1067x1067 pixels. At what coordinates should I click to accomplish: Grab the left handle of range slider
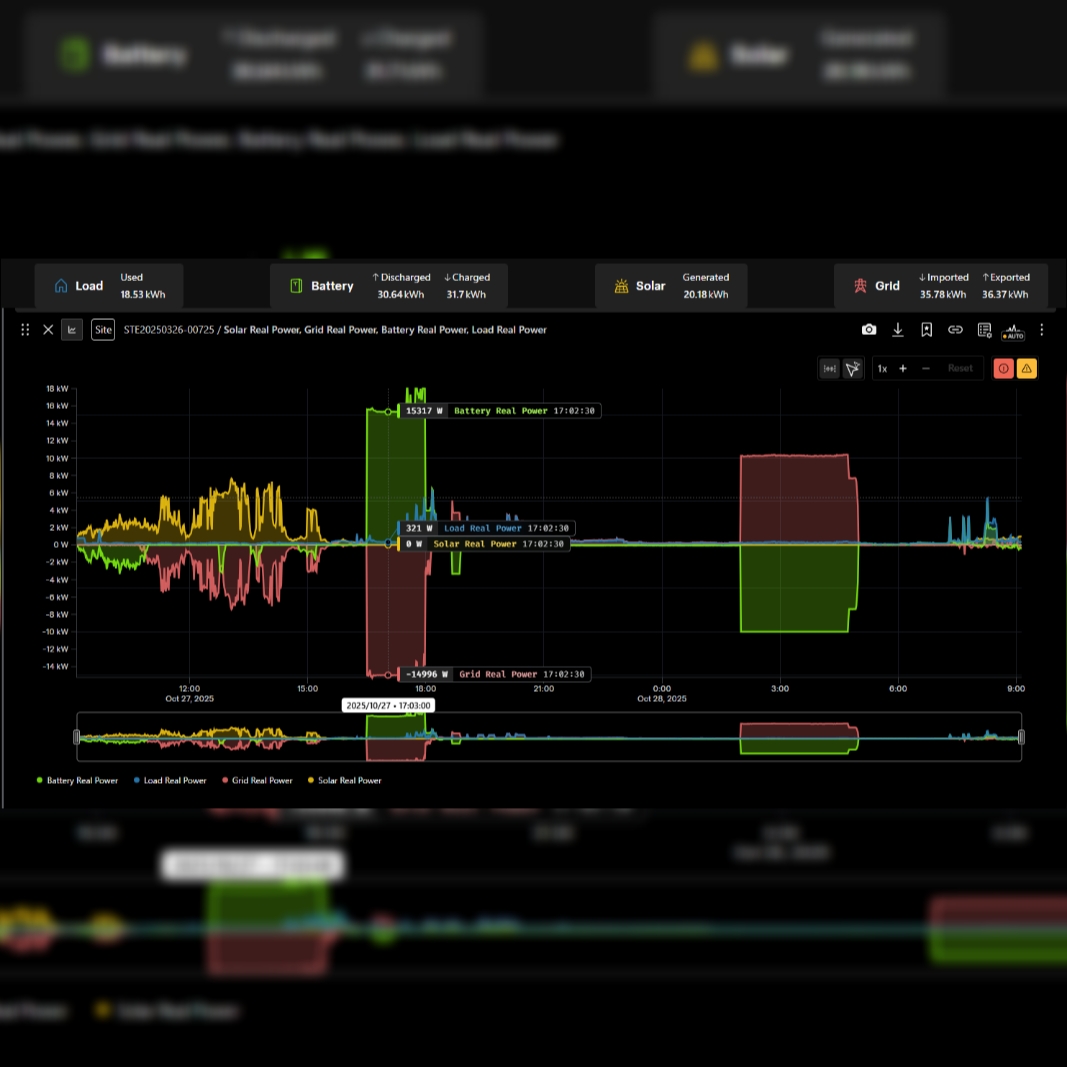[77, 737]
